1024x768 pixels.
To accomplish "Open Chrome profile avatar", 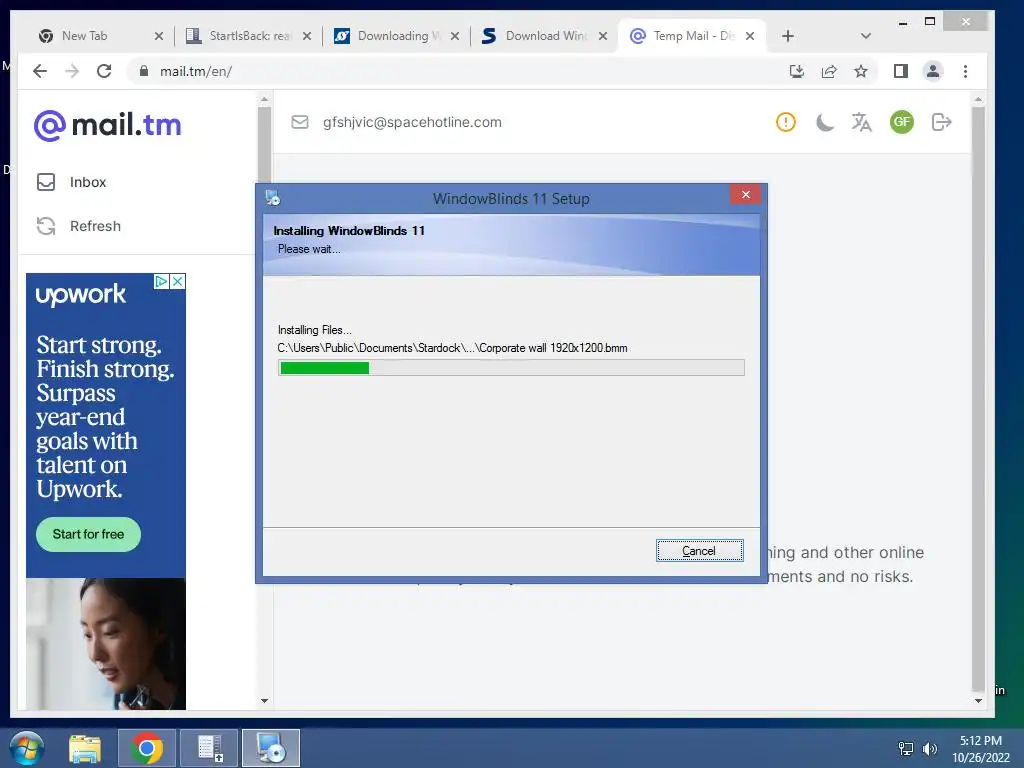I will pyautogui.click(x=933, y=71).
